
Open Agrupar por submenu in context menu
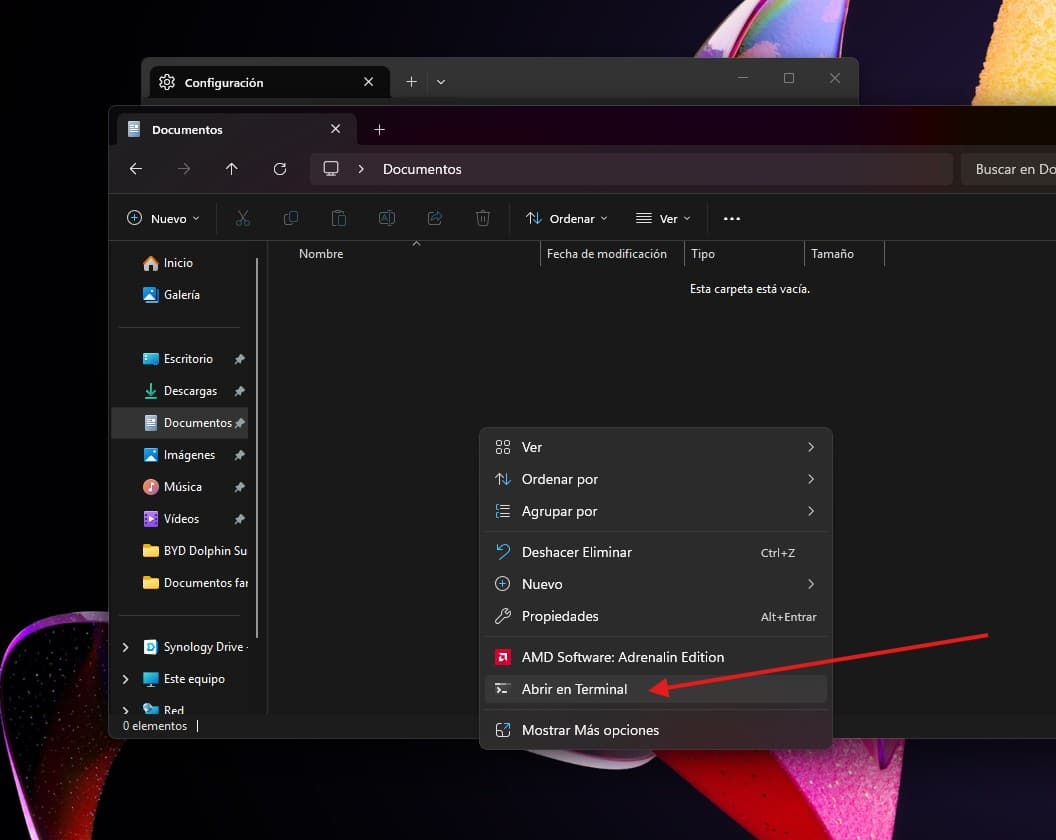point(655,511)
